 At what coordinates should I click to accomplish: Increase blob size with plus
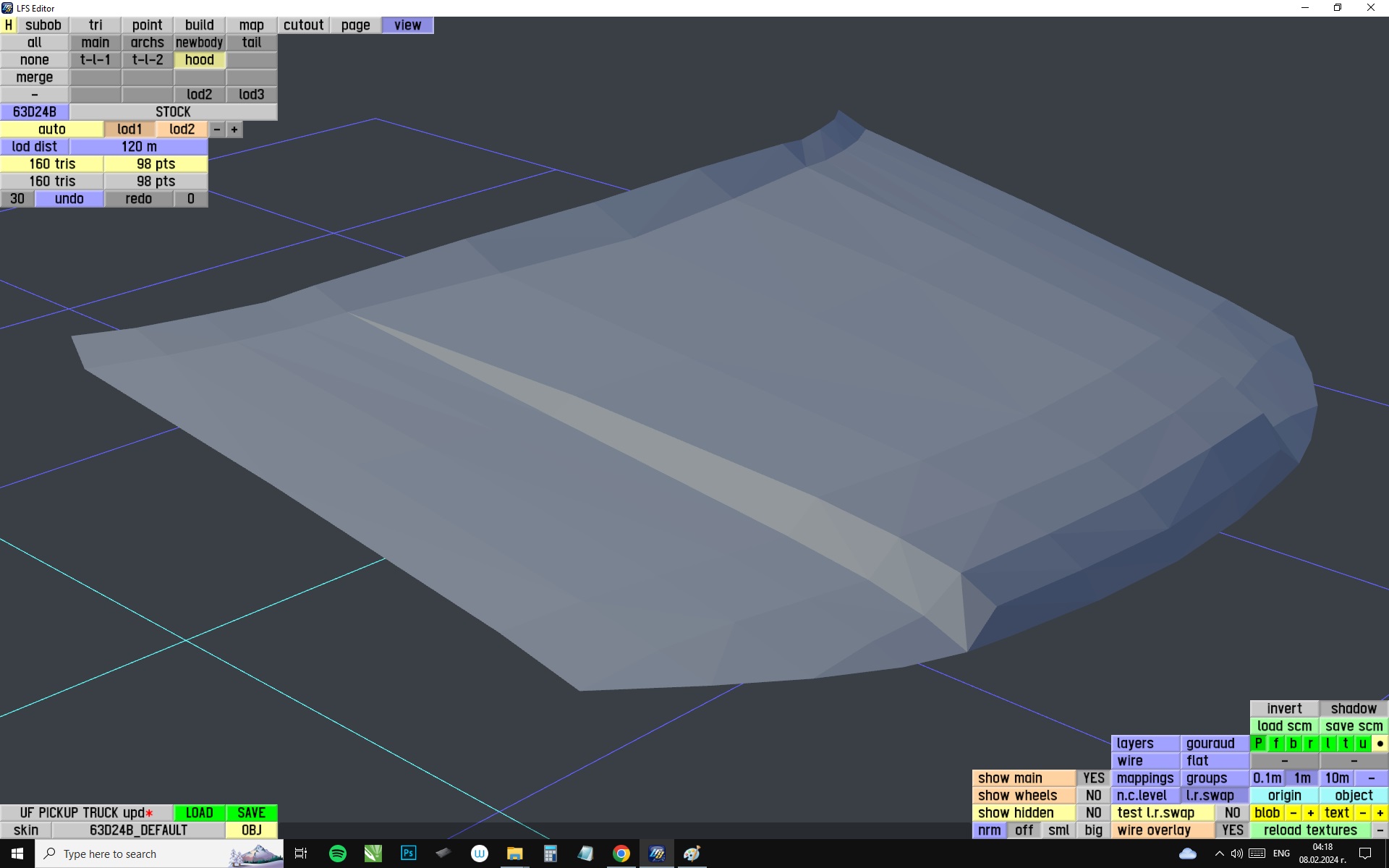pos(1310,813)
